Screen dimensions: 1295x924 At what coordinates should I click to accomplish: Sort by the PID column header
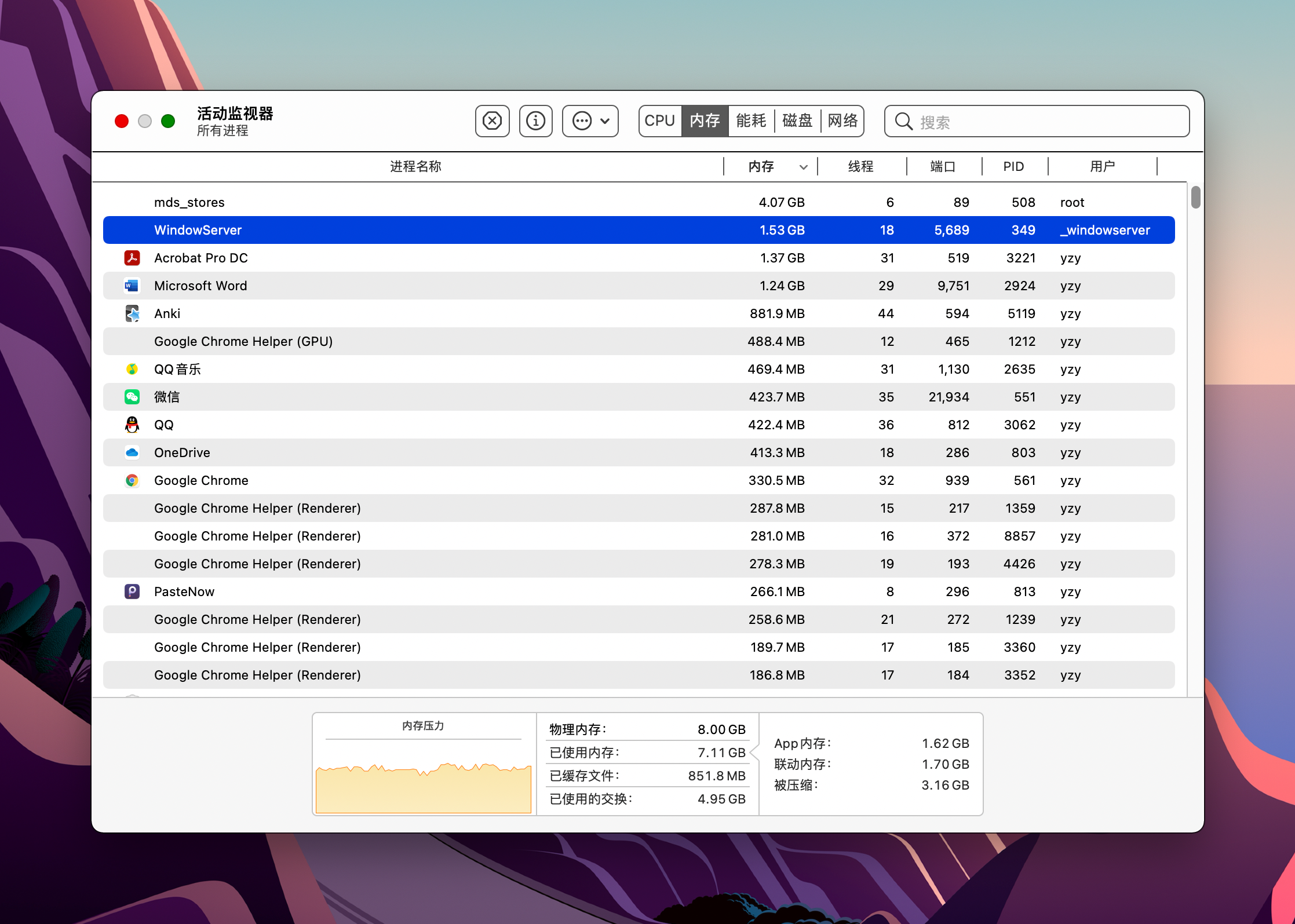pos(1013,167)
